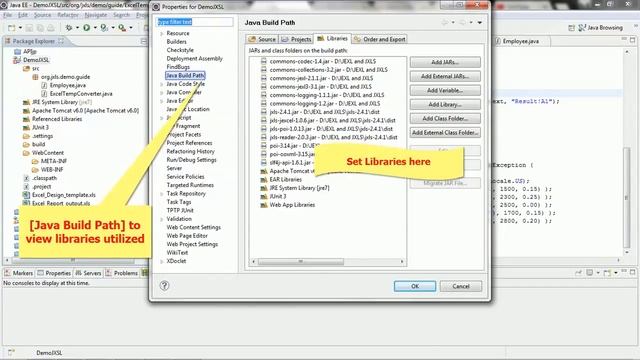Open dropdown arrow next to External Tools icon
The image size is (640, 360).
131,28
